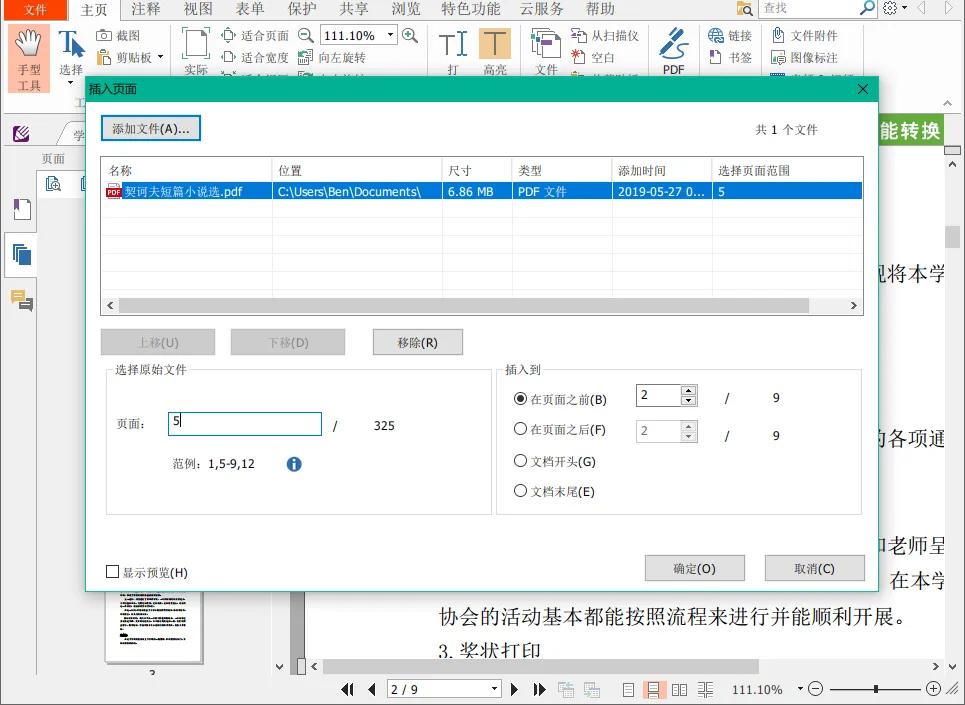
Task: Click the file list horizontal scrollbar
Action: pyautogui.click(x=463, y=306)
